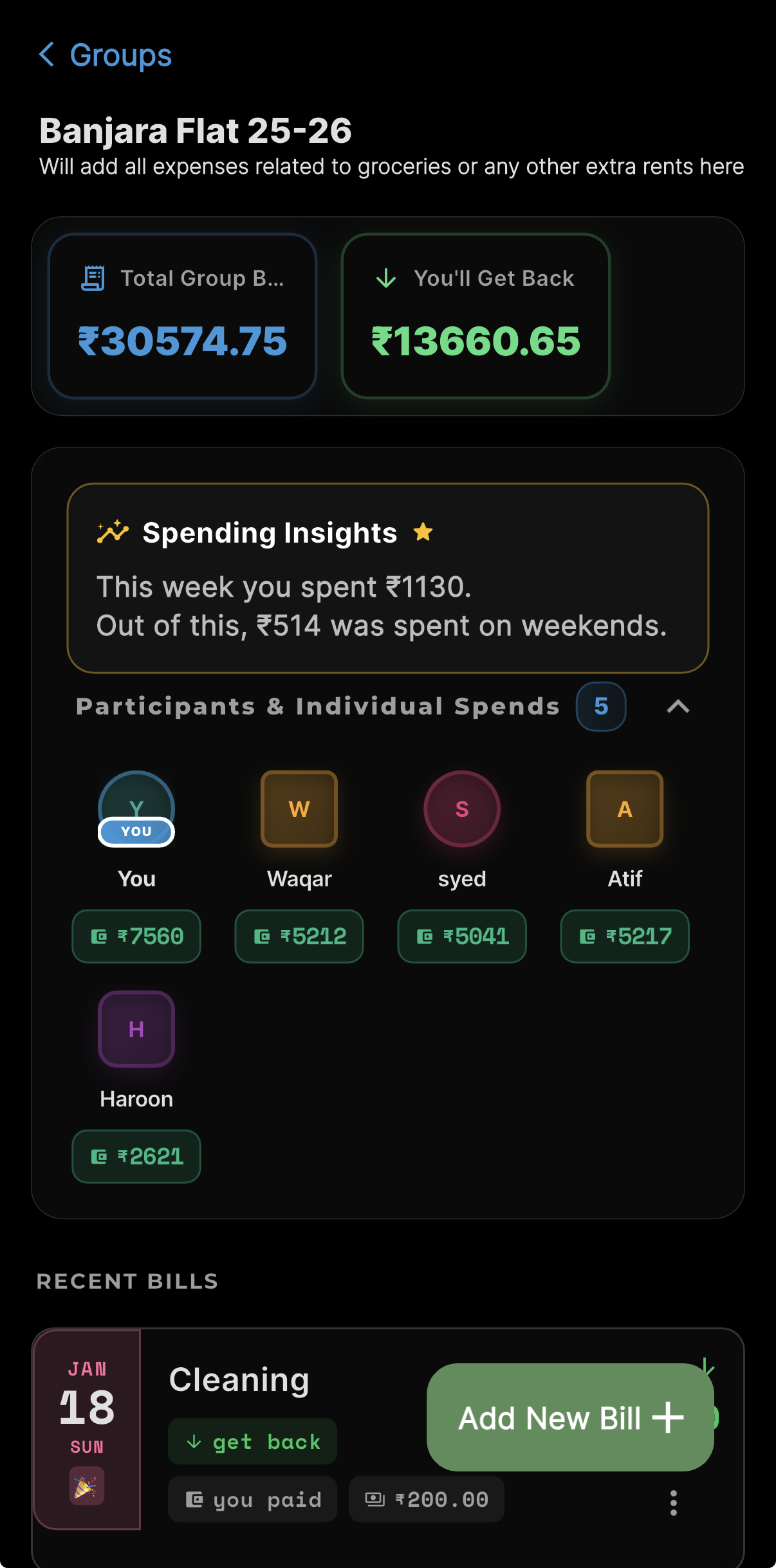Select Waqar's avatar
The image size is (776, 1568).
pos(299,808)
